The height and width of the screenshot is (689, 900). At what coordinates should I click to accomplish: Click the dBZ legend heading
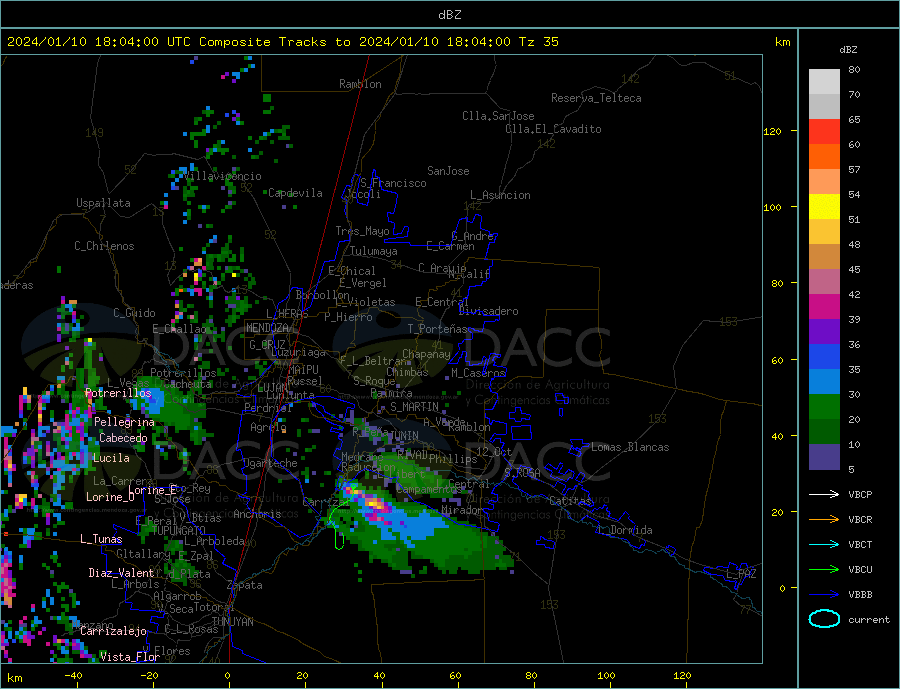[x=848, y=50]
